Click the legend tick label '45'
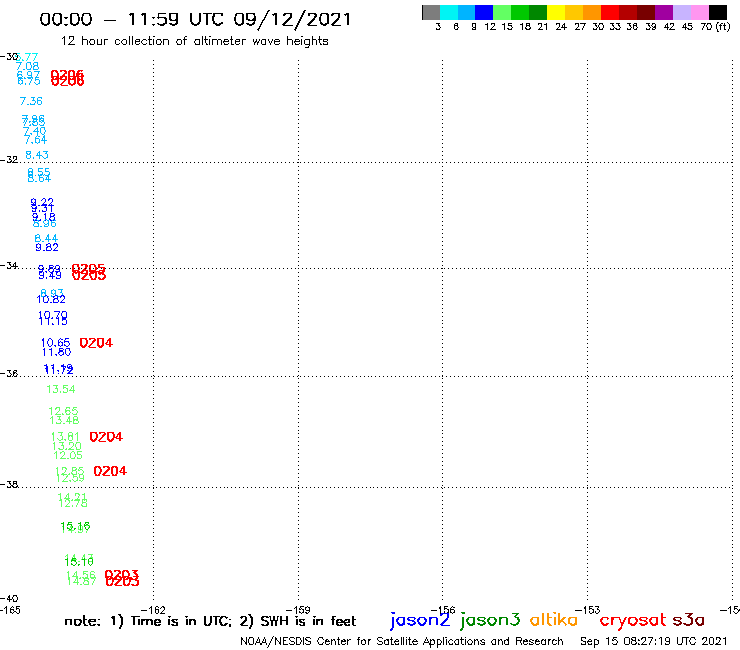Viewport: 740px width, 650px height. click(687, 27)
